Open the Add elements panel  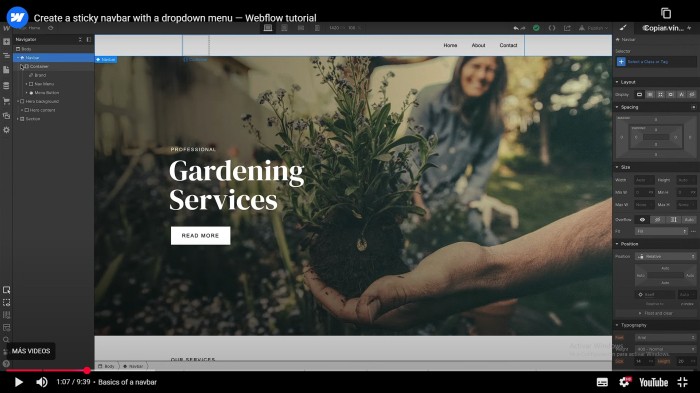click(x=6, y=42)
